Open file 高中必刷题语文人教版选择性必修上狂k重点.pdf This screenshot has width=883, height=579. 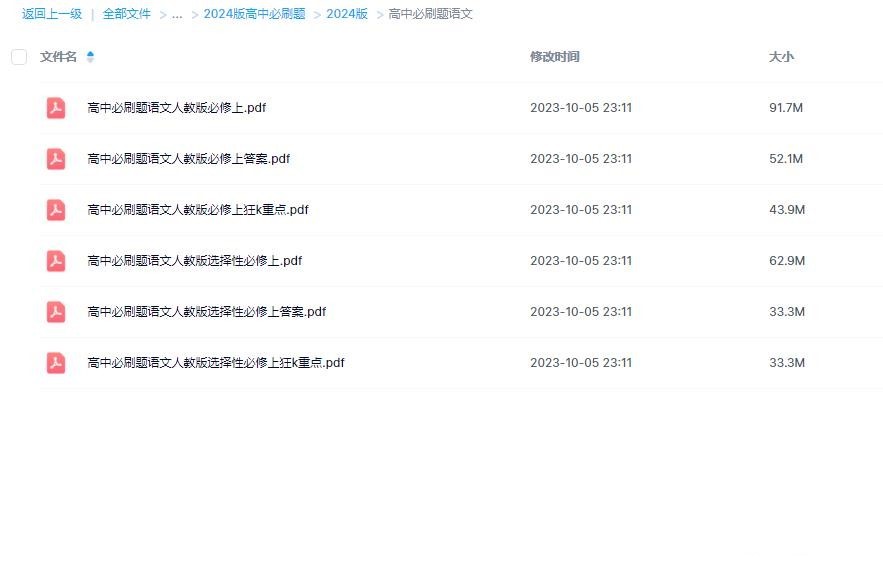click(216, 363)
